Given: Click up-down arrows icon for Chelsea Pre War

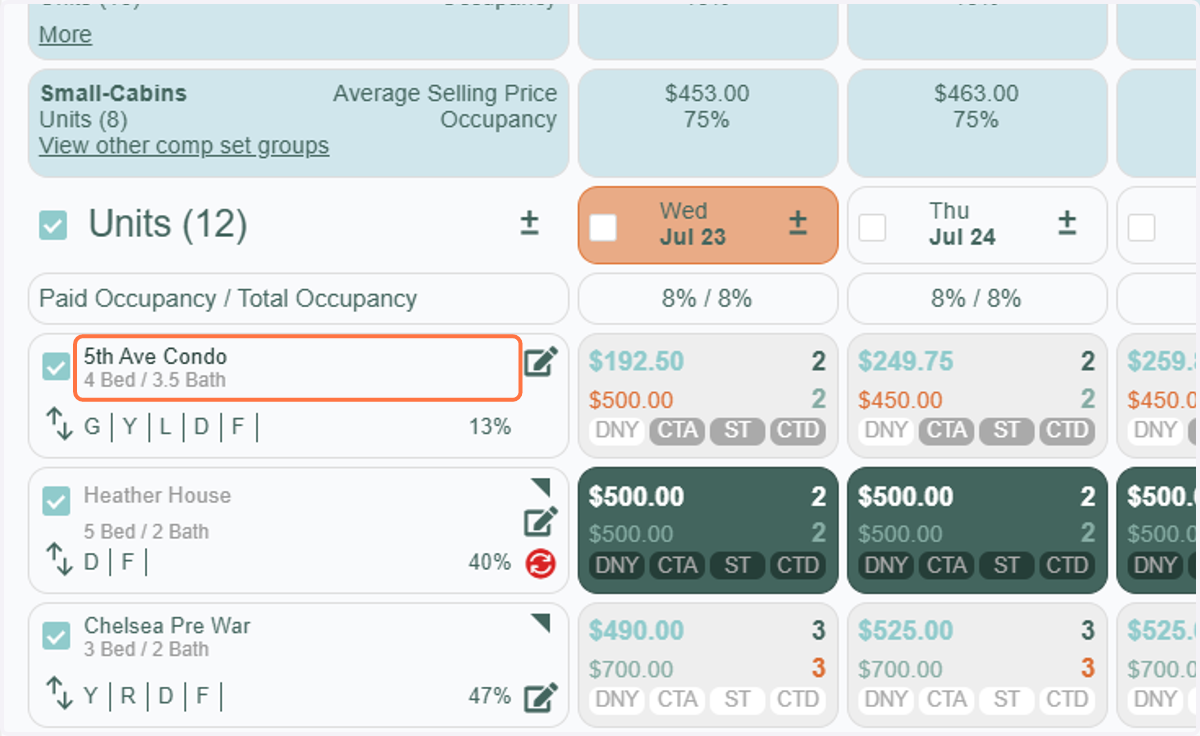Looking at the screenshot, I should (59, 692).
